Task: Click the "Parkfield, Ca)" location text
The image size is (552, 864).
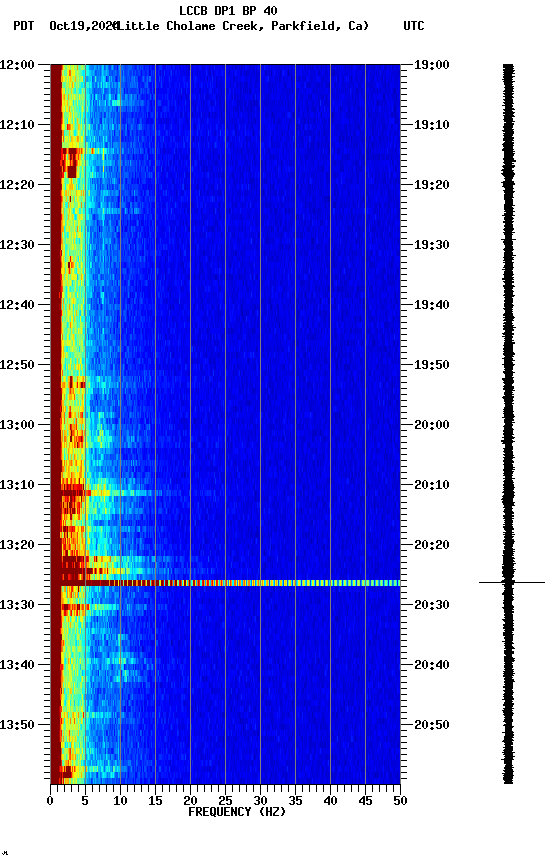Action: (320, 26)
